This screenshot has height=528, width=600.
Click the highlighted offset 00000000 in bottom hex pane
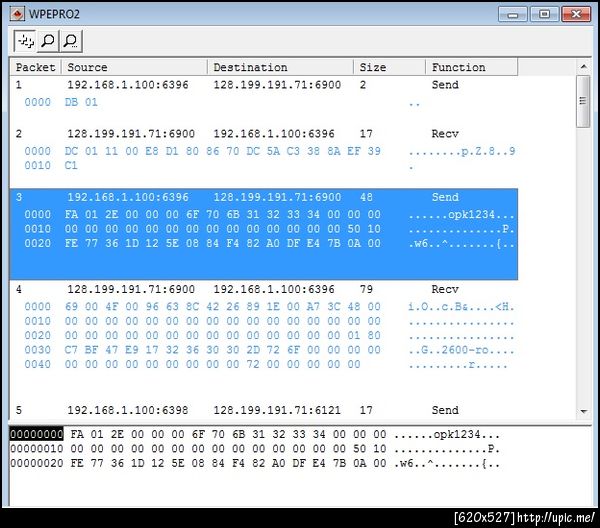36,434
